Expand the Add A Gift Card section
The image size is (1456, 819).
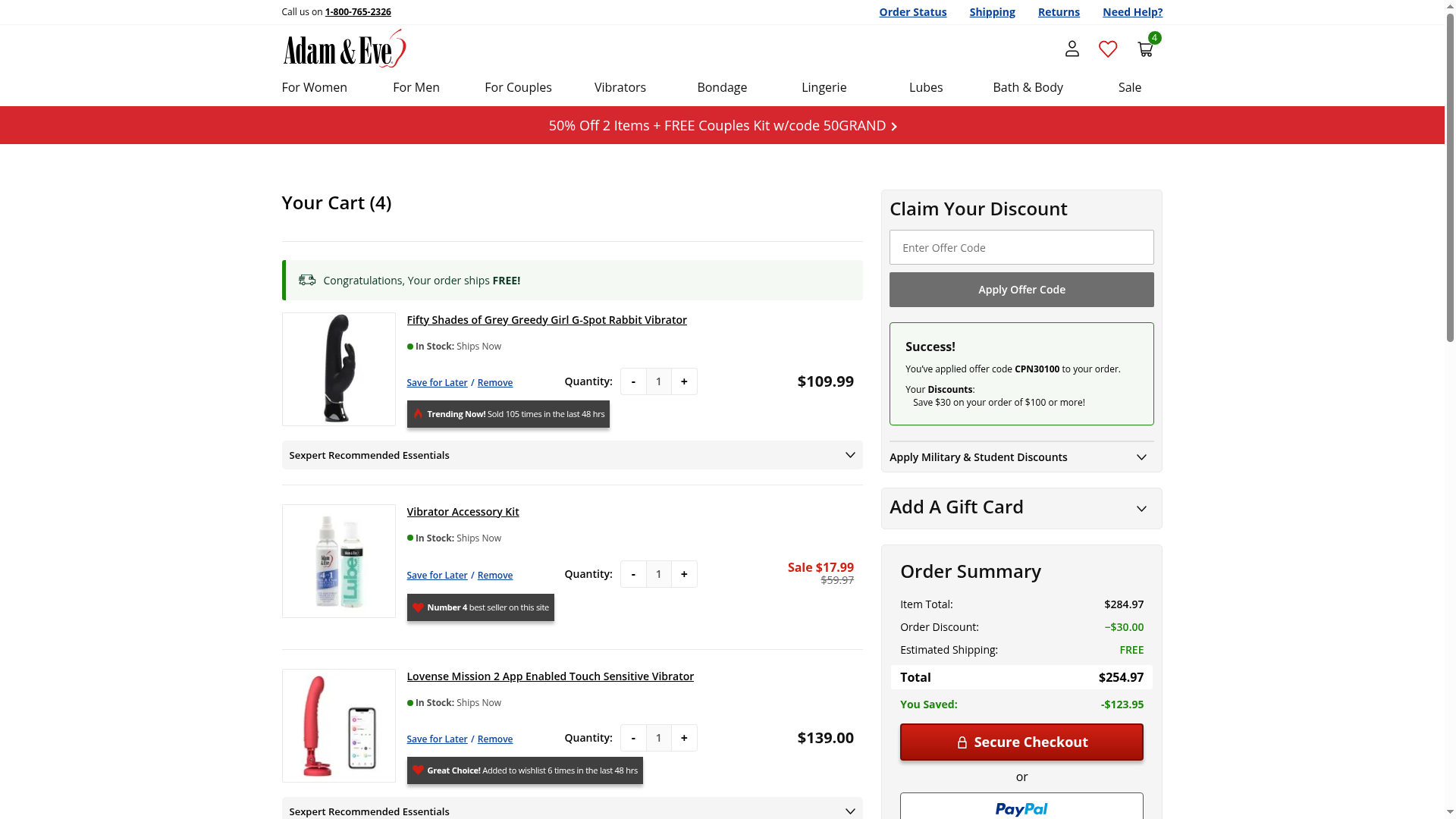(x=1141, y=508)
